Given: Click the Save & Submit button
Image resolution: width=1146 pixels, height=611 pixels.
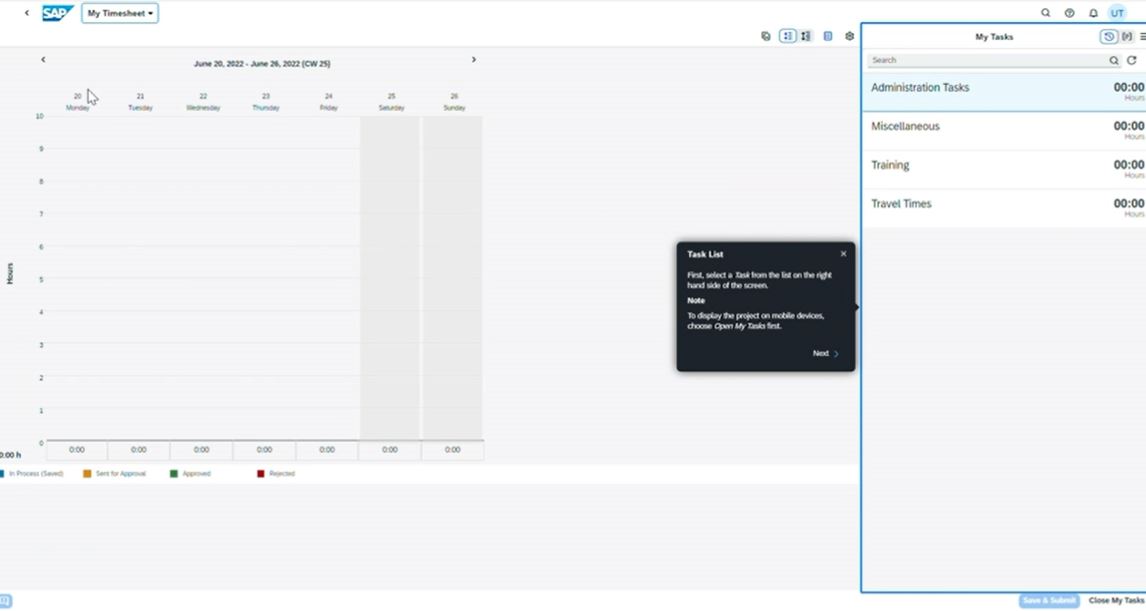Looking at the screenshot, I should pos(1048,600).
